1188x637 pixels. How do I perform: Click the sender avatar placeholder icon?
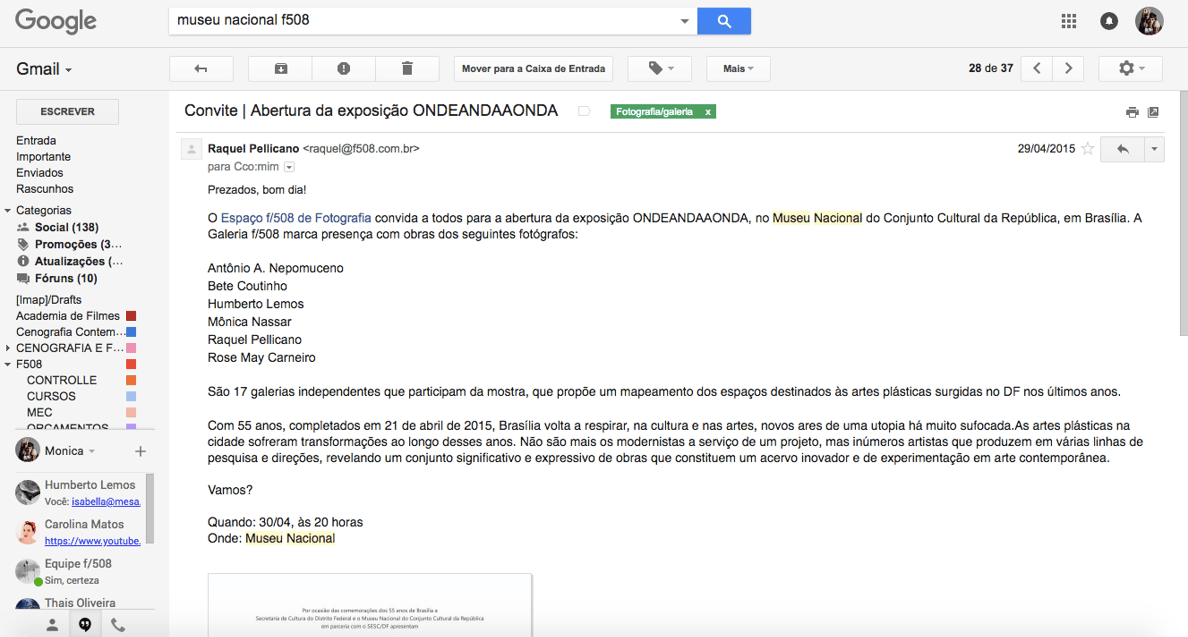pos(191,150)
